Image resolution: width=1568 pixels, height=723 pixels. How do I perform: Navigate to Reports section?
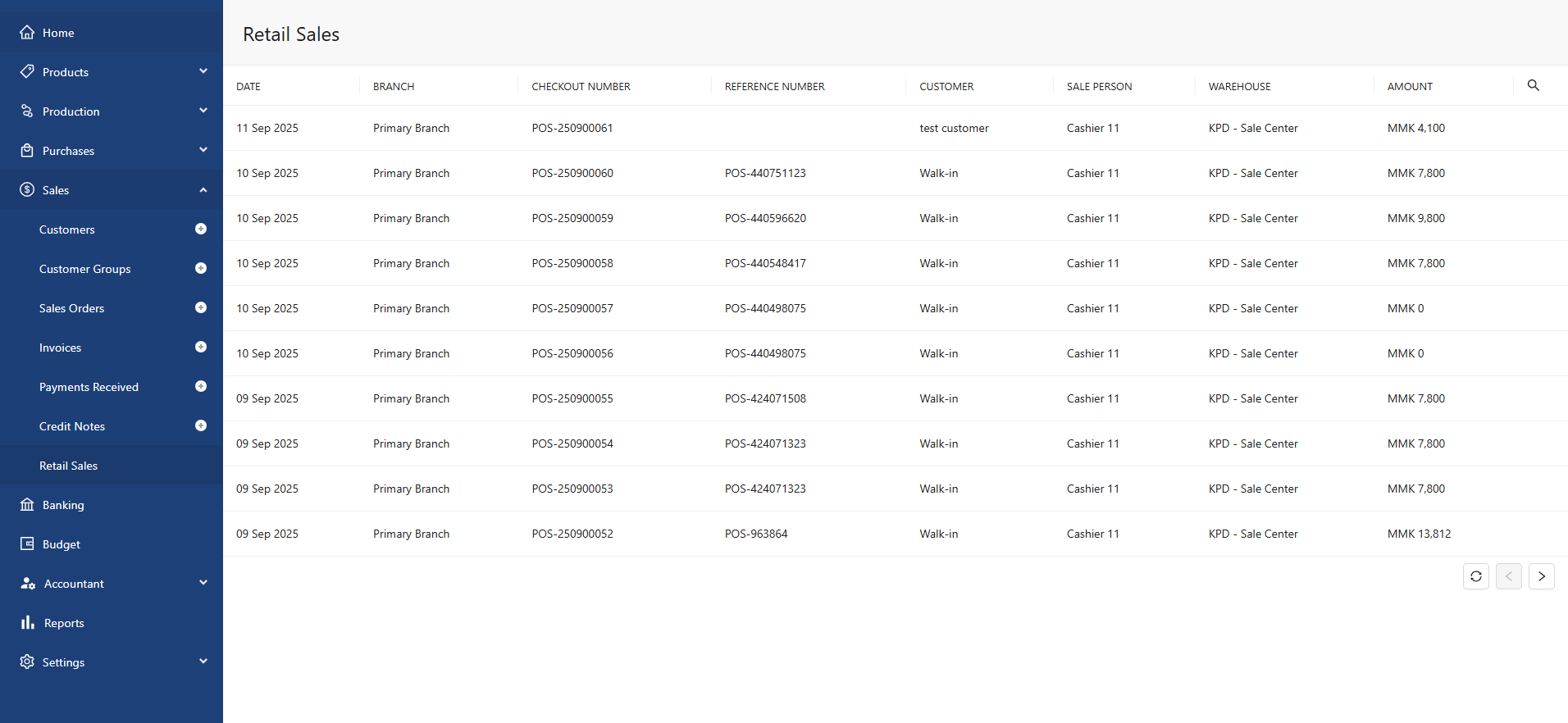(64, 623)
